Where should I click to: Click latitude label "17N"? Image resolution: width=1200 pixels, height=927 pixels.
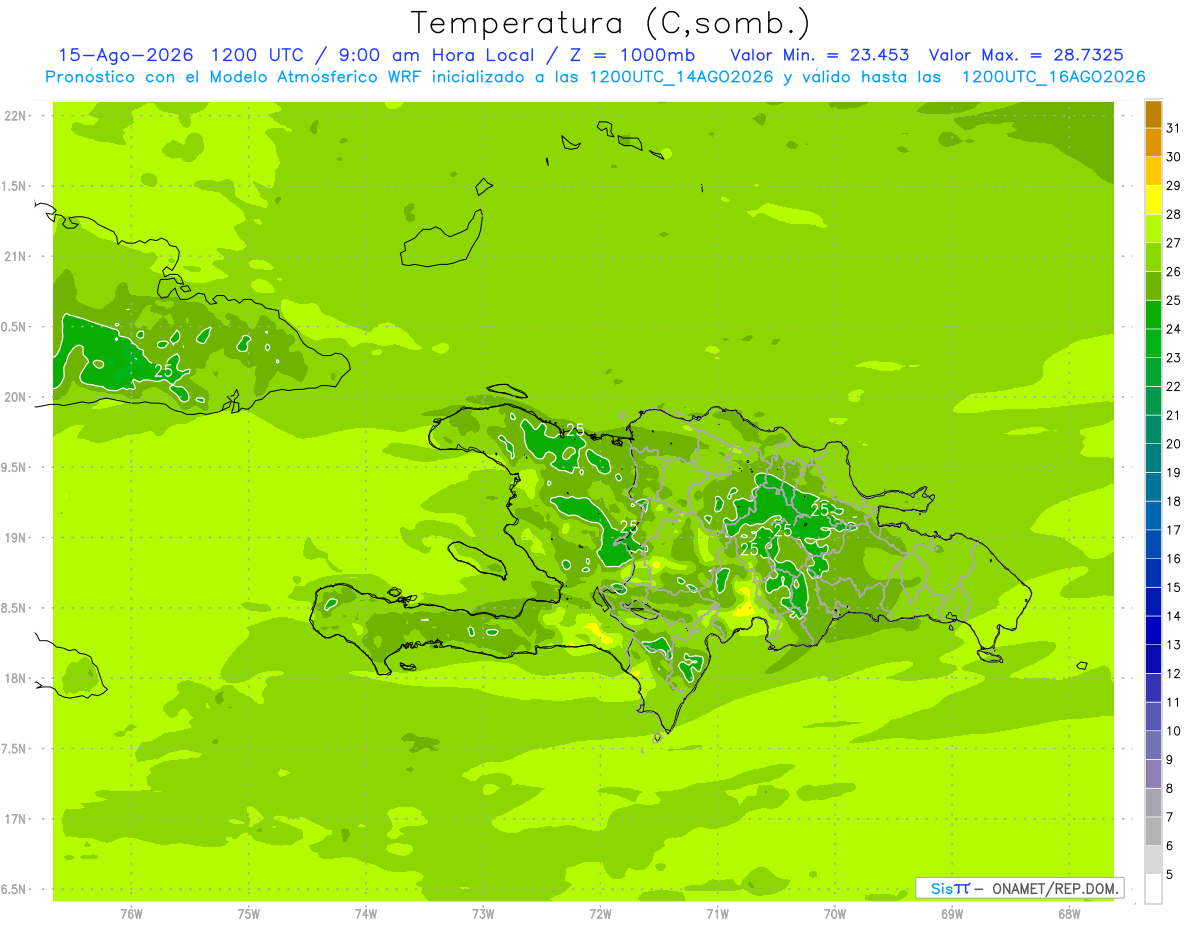coord(16,819)
